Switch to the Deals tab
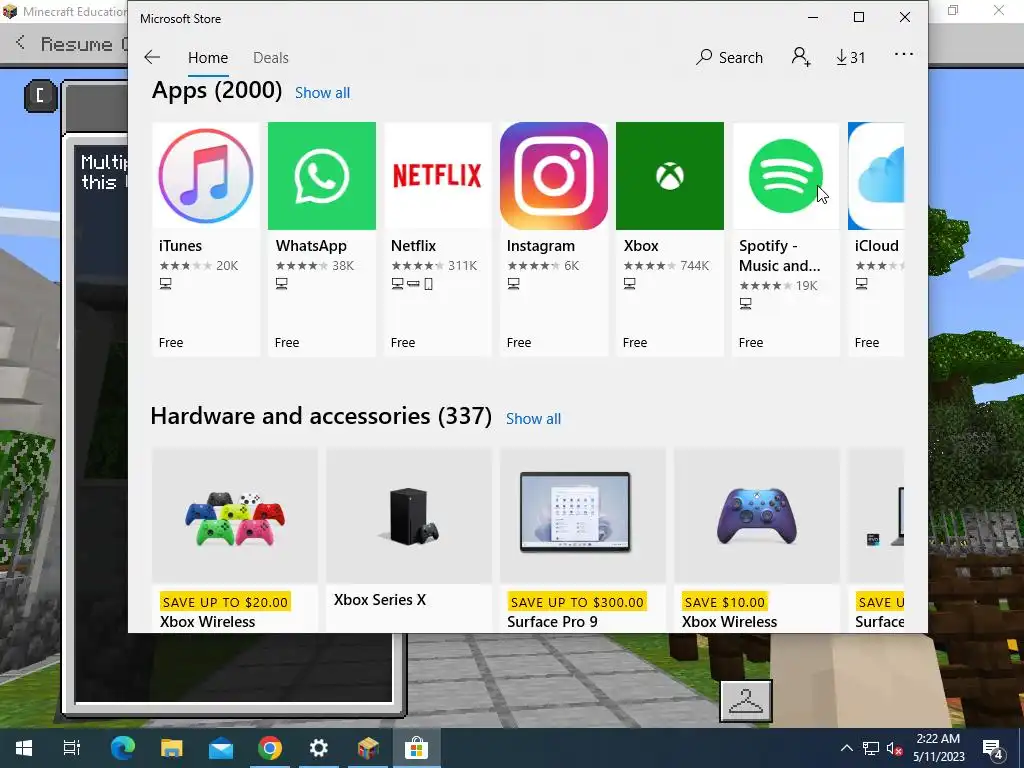This screenshot has height=768, width=1024. [270, 57]
